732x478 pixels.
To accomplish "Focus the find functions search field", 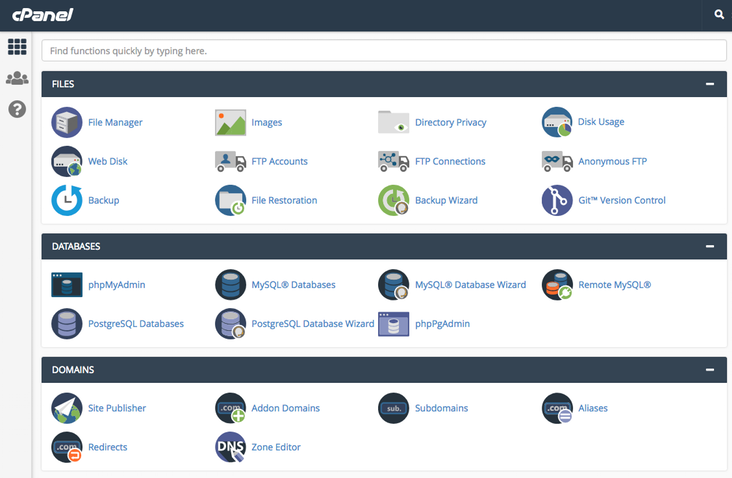I will pyautogui.click(x=383, y=50).
